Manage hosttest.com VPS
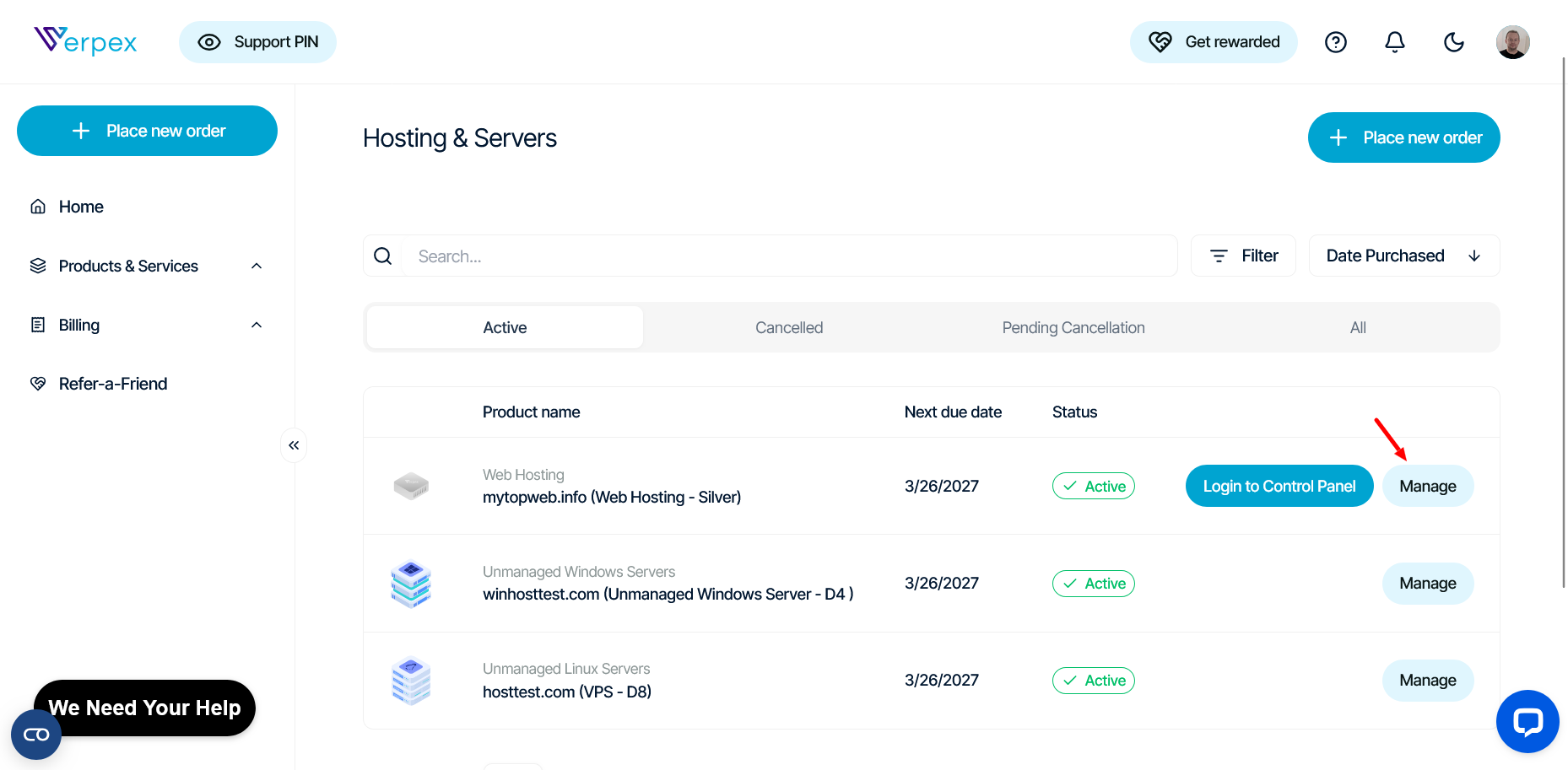This screenshot has height=770, width=1568. (x=1428, y=680)
